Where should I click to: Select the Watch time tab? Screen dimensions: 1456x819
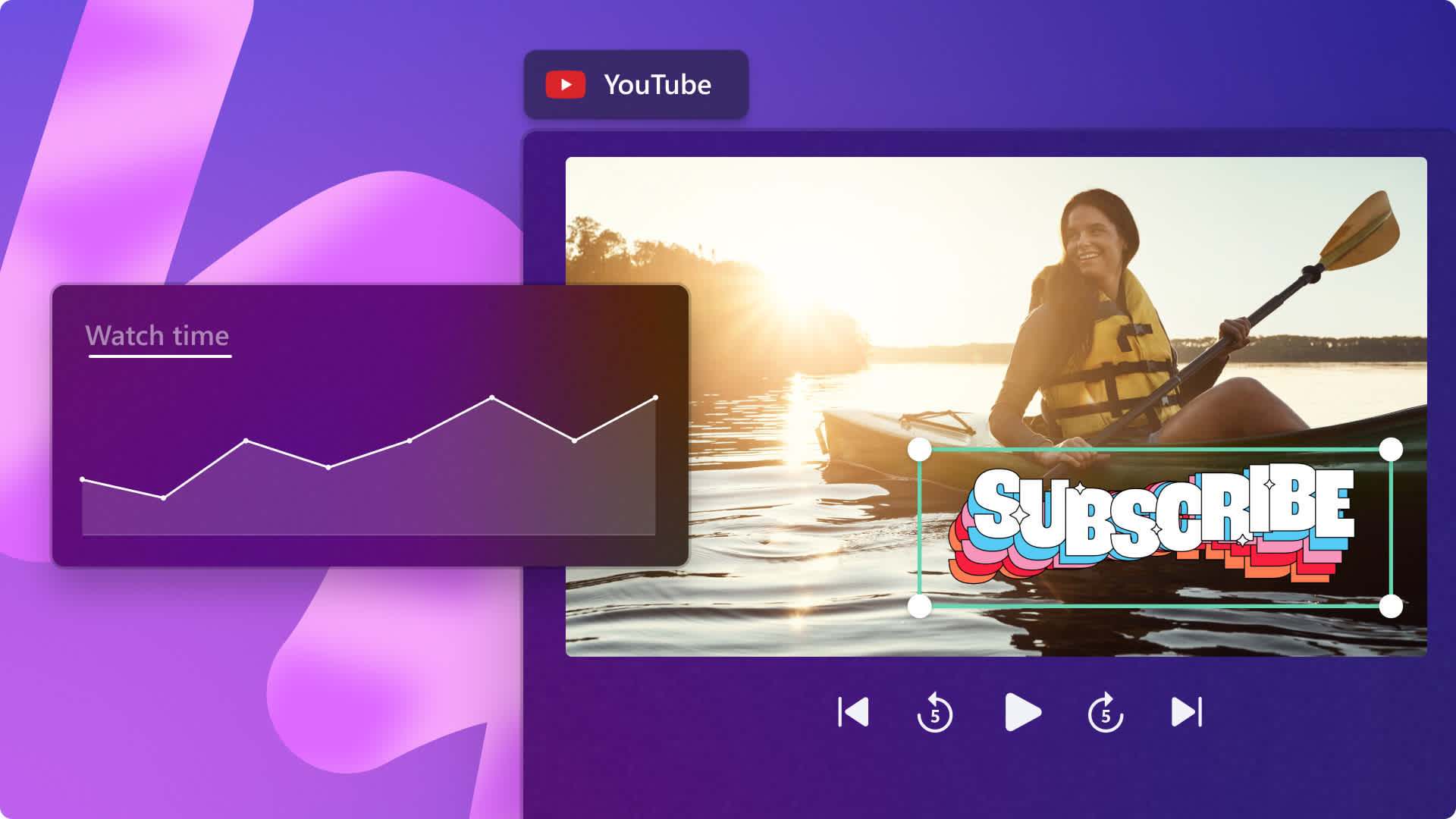[x=157, y=336]
